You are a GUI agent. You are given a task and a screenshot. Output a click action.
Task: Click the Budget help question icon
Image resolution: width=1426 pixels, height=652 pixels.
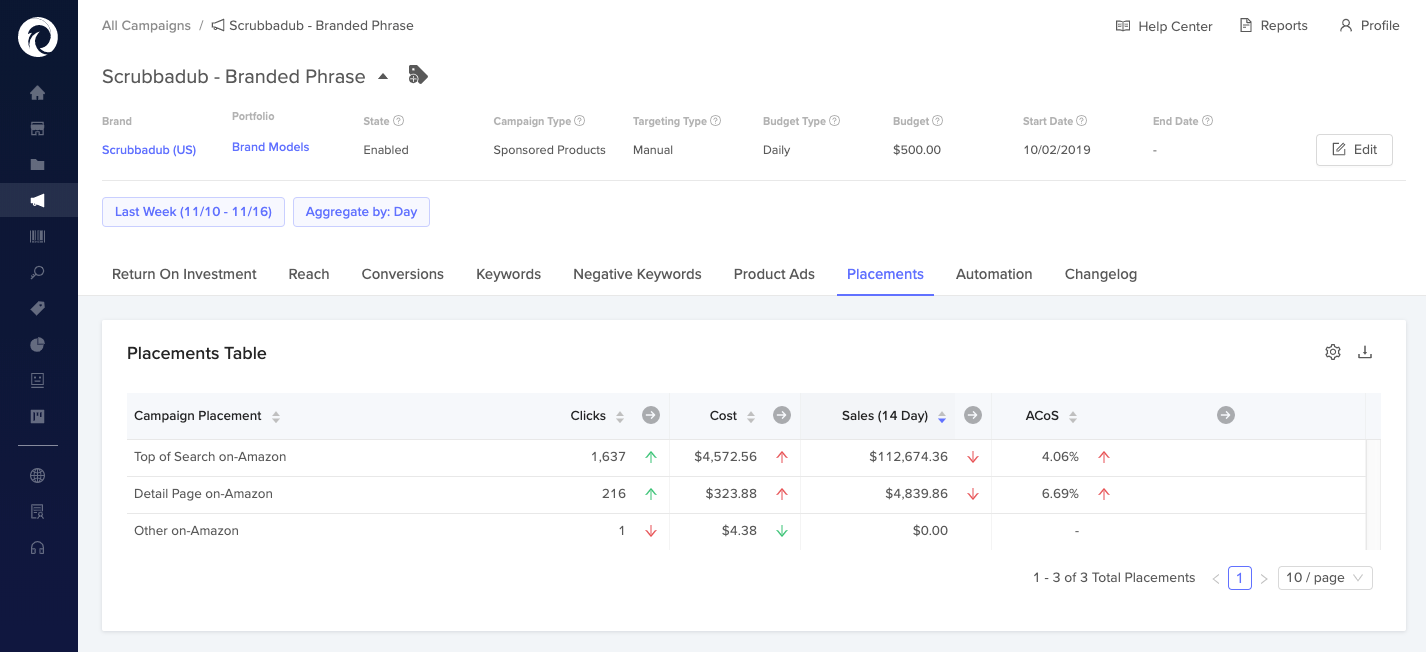click(x=938, y=121)
